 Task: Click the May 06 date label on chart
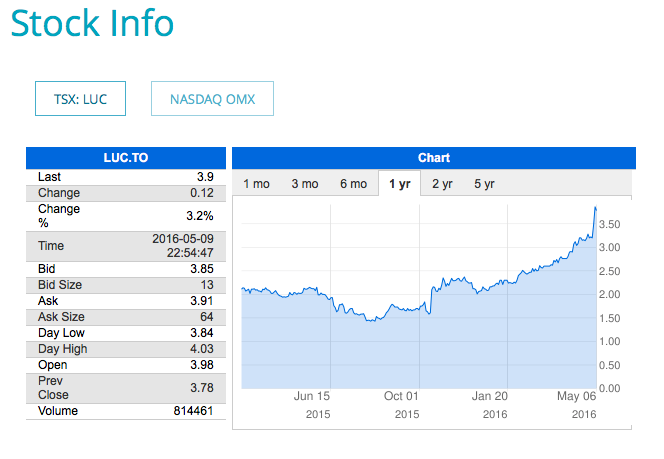[x=577, y=396]
